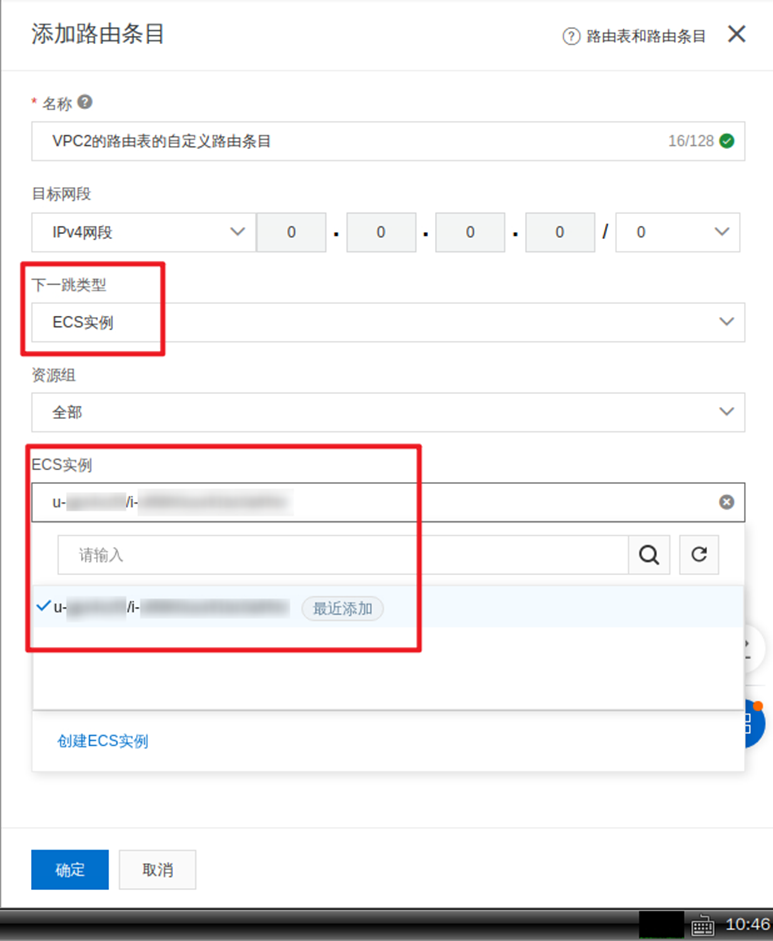Click the 名称 input field
Viewport: 773px width, 941px height.
tap(388, 141)
